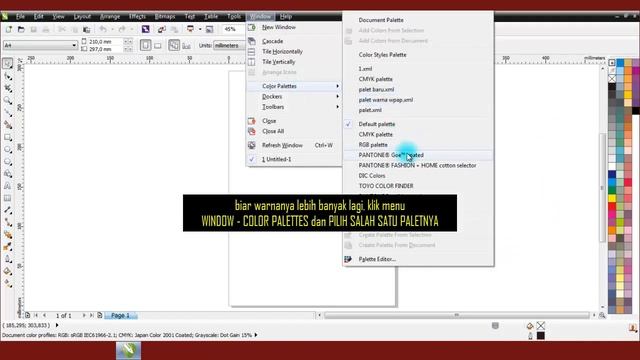Expand the Color Palettes submenu
This screenshot has height=360, width=640.
tap(294, 86)
